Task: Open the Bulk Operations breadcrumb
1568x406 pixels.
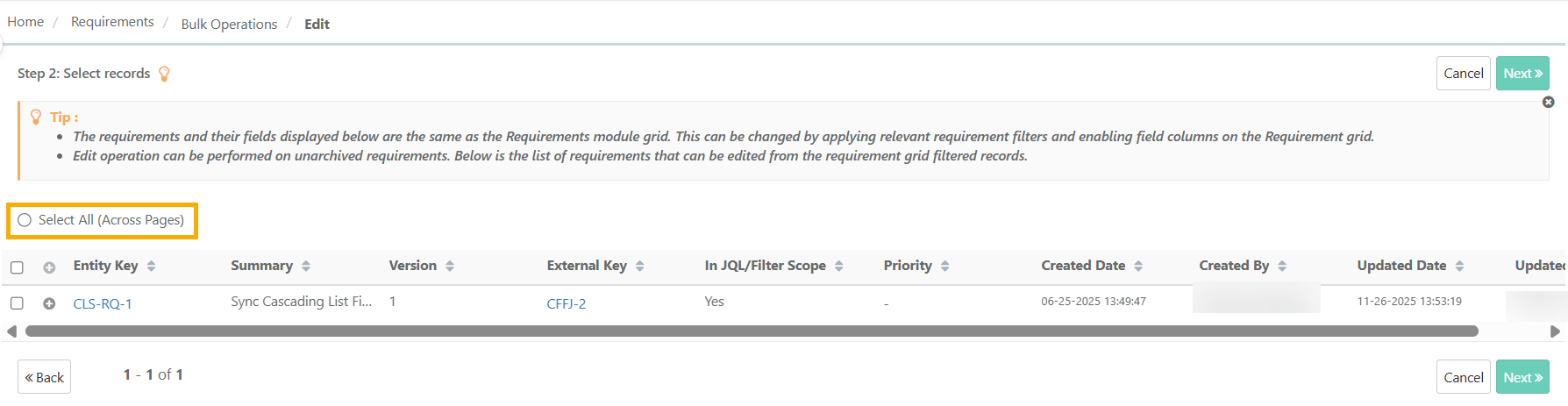Action: 229,24
